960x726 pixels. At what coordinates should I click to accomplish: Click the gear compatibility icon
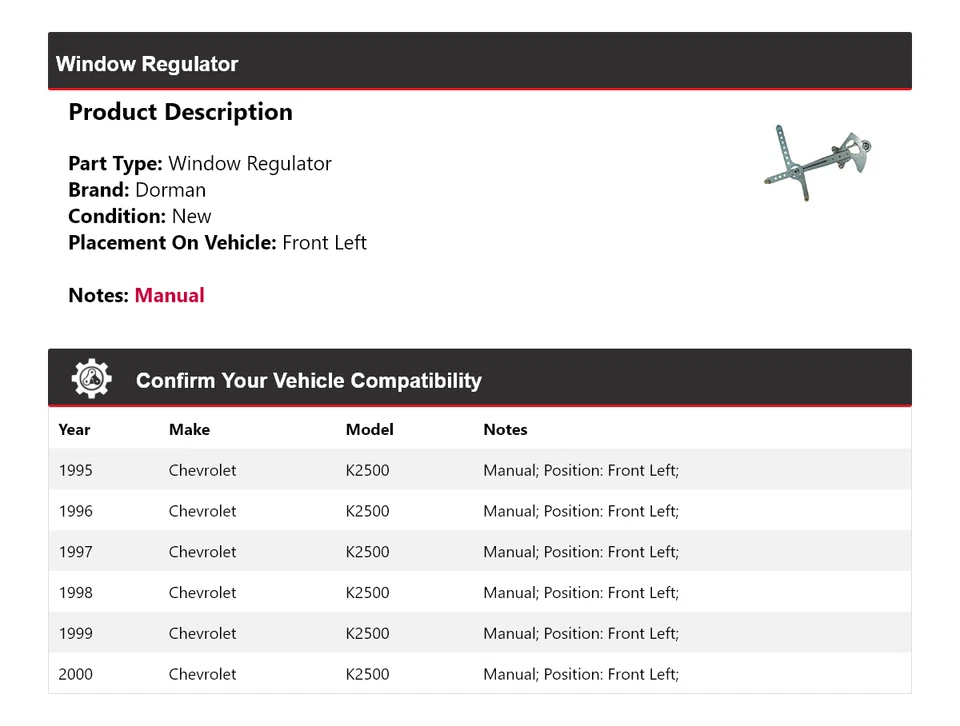coord(91,380)
